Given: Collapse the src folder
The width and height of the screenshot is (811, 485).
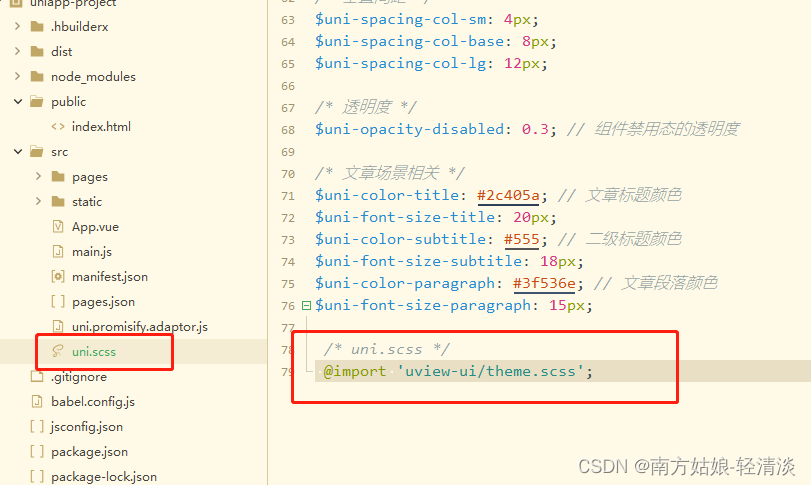Looking at the screenshot, I should 18,151.
